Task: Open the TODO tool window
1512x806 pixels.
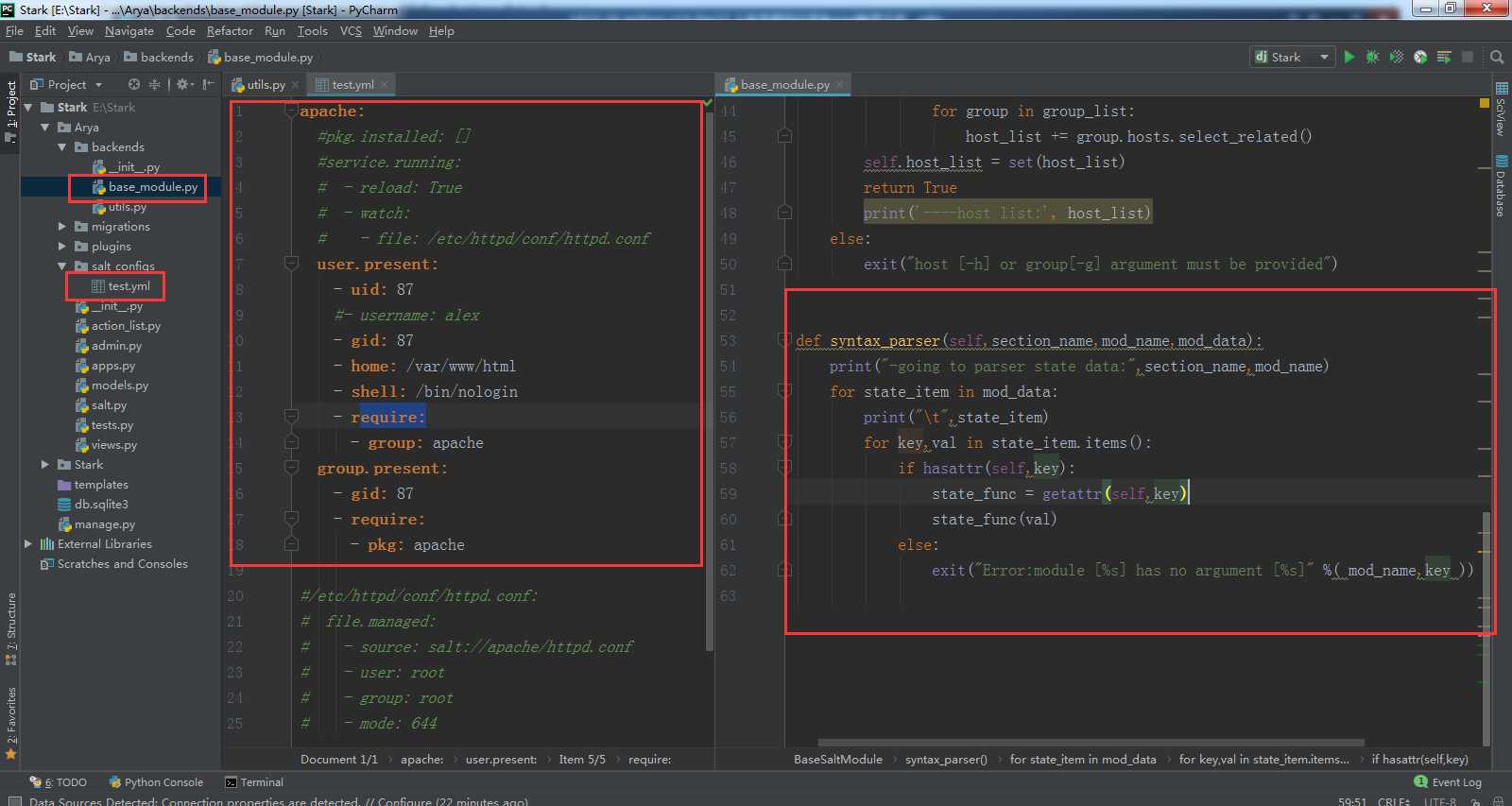Action: tap(59, 781)
